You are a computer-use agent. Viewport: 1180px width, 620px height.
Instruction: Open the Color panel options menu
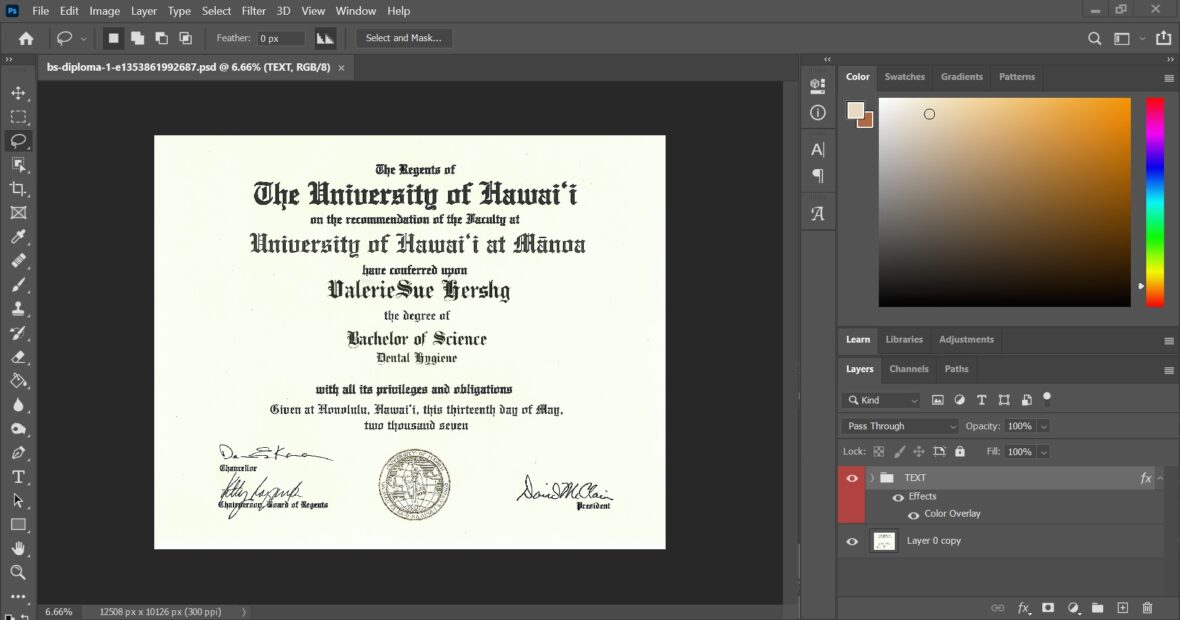click(1169, 78)
